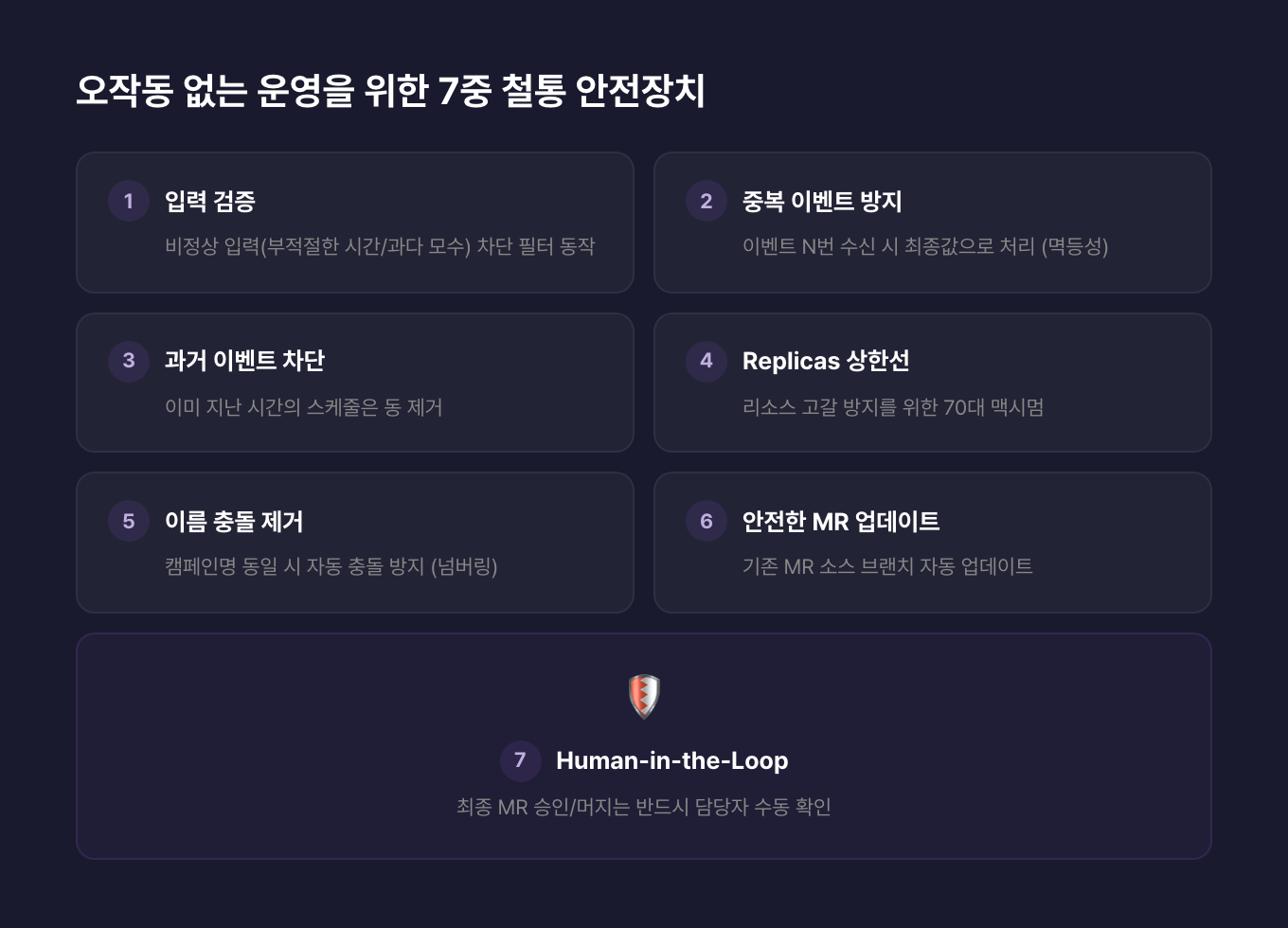Click the 최종 MR 승인/머지 description text
Image resolution: width=1288 pixels, height=928 pixels.
click(643, 807)
